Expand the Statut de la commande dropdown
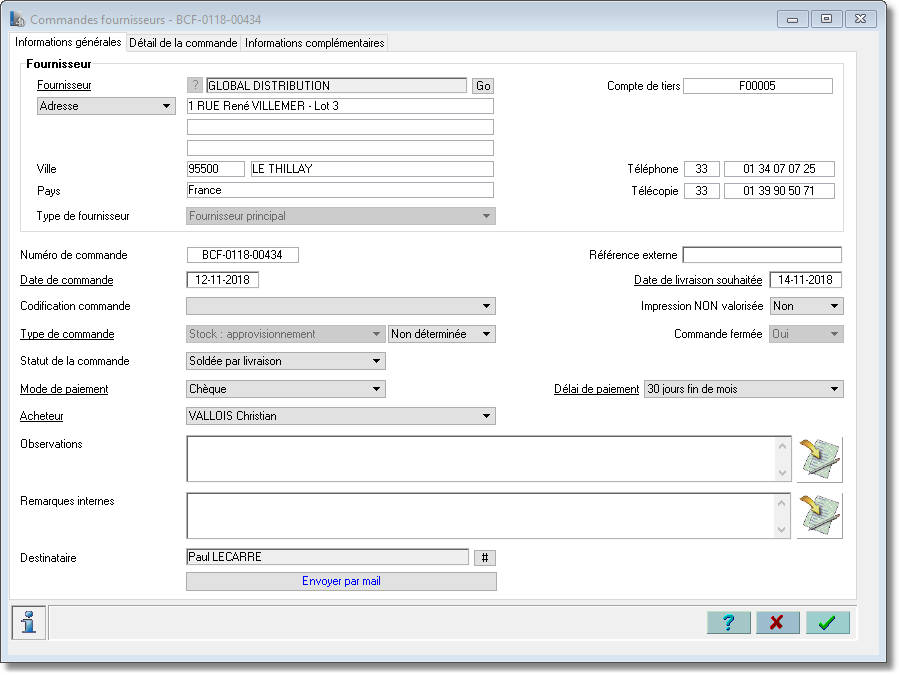Viewport: 899px width, 675px height. [x=286, y=361]
